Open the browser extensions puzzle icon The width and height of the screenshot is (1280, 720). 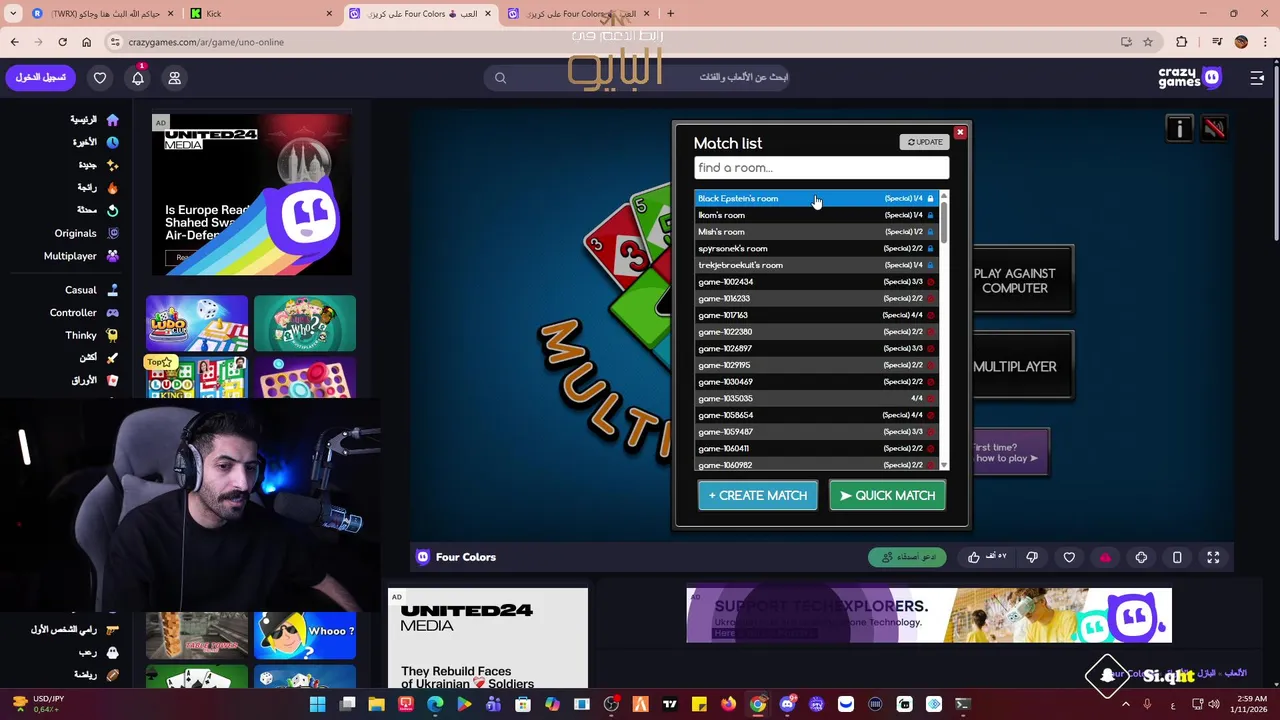(x=1182, y=42)
